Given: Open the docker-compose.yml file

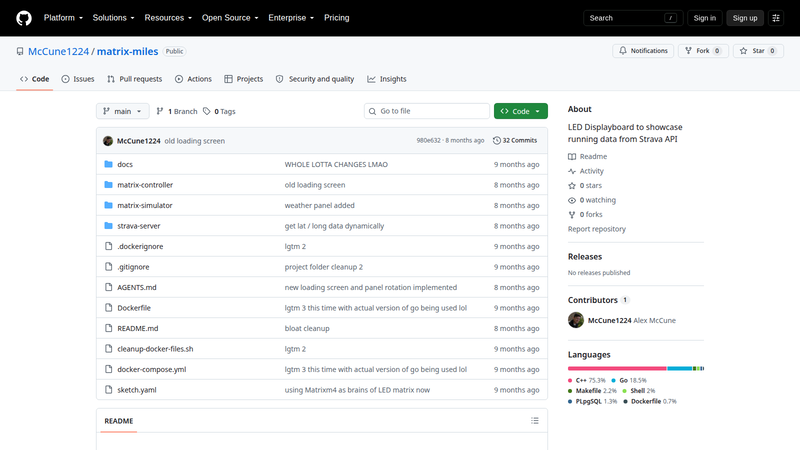Looking at the screenshot, I should pyautogui.click(x=152, y=369).
